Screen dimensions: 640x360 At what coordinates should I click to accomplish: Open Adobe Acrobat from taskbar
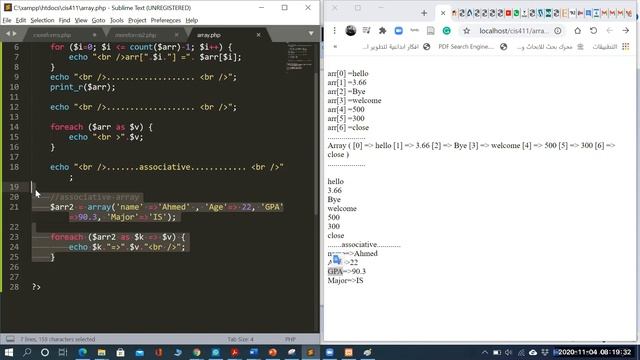pos(235,352)
